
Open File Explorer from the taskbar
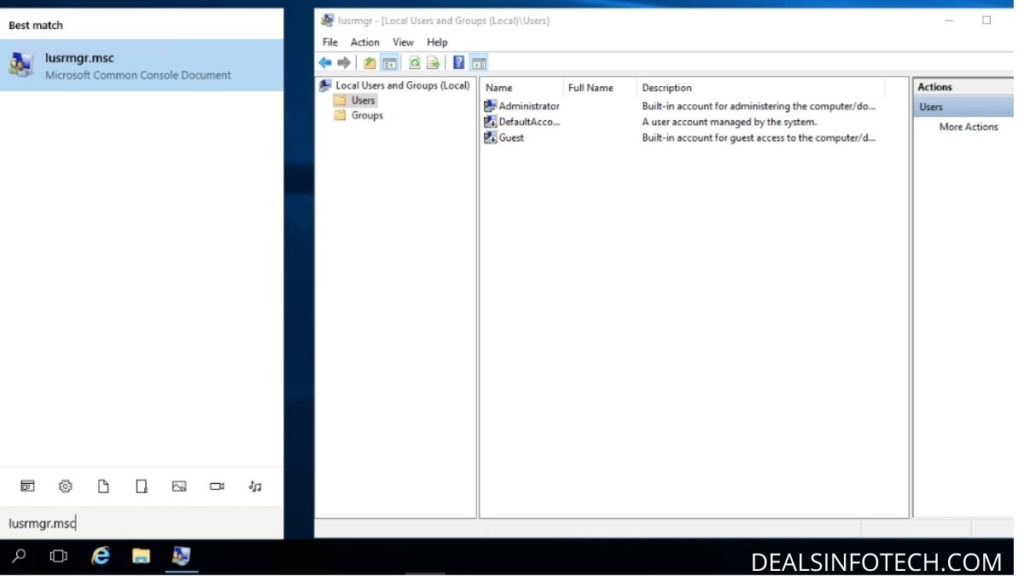[x=140, y=556]
